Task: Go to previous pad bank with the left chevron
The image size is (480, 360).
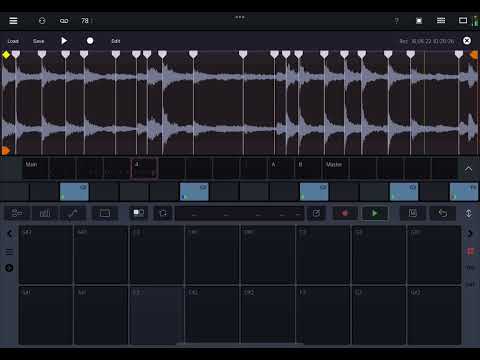Action: 9,234
